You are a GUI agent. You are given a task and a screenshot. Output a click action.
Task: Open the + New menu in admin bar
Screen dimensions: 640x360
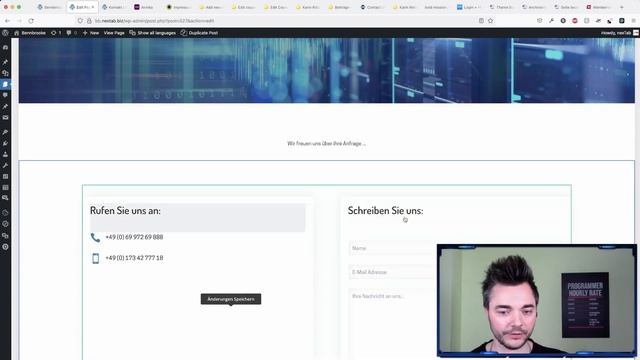click(x=91, y=33)
